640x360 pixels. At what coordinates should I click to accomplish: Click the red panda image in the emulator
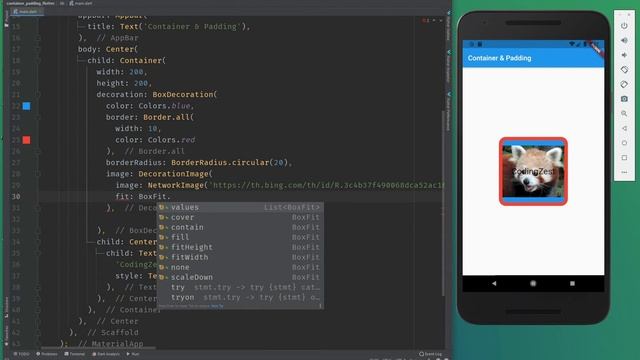533,171
